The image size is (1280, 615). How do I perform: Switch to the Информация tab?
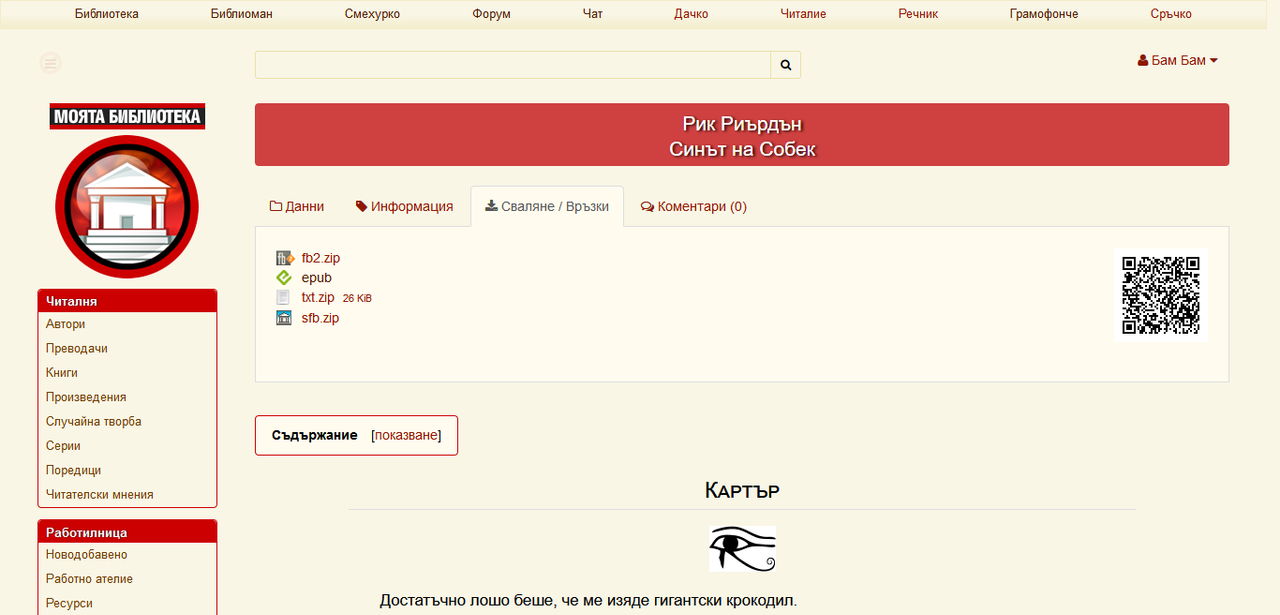(x=404, y=207)
